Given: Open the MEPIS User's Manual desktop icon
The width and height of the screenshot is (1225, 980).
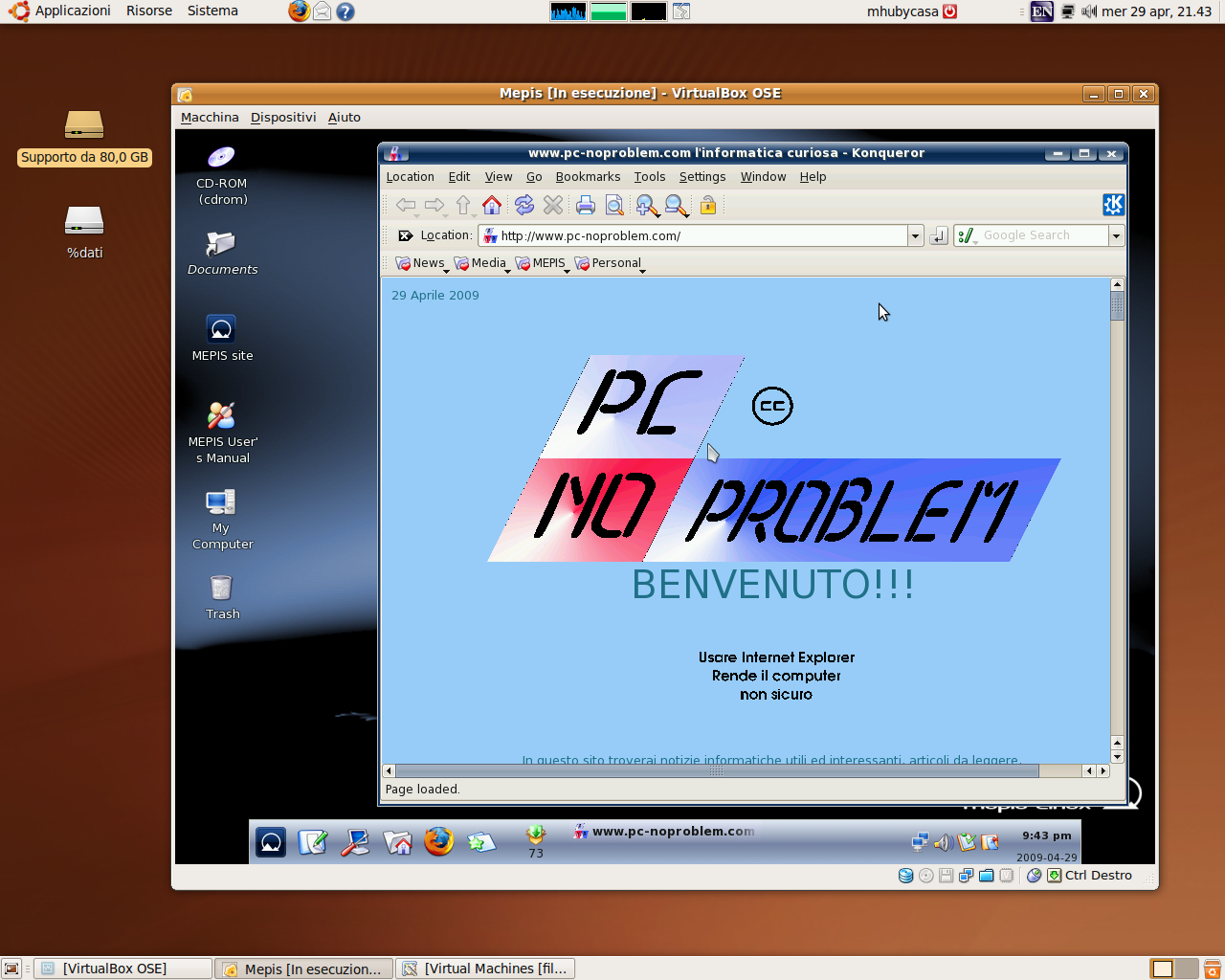Looking at the screenshot, I should 222,433.
